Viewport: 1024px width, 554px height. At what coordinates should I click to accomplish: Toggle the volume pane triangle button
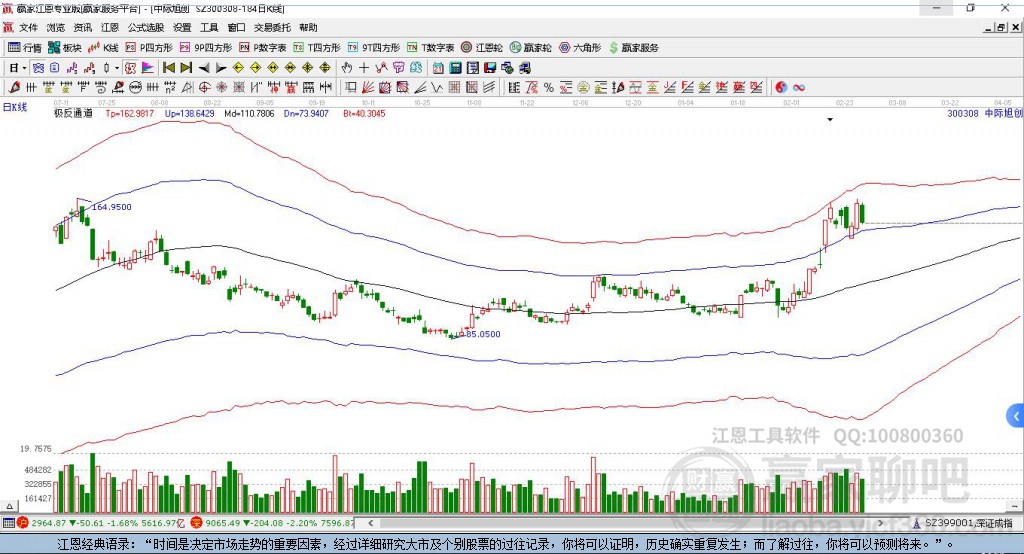(x=9, y=506)
